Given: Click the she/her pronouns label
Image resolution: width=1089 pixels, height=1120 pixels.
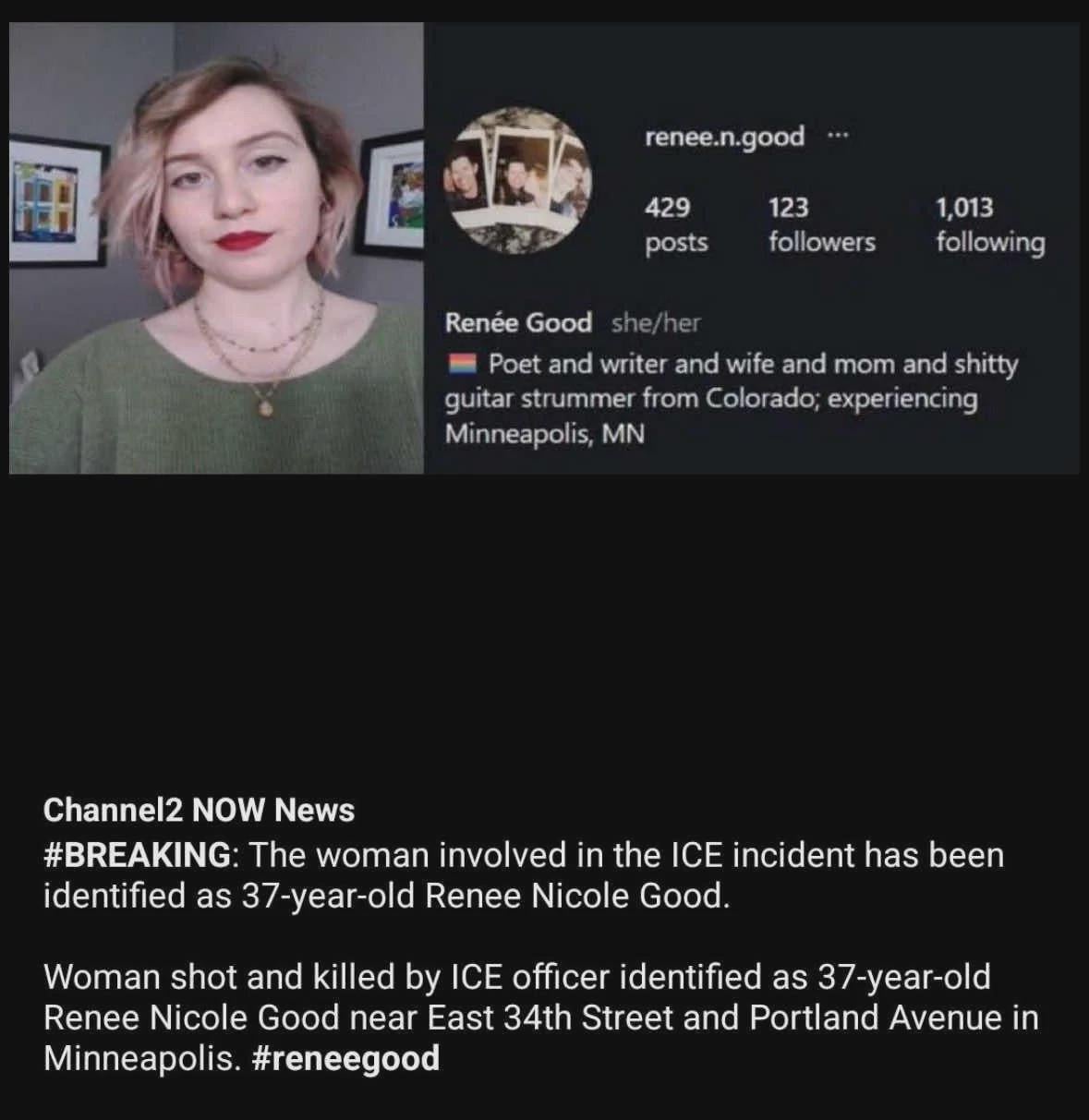Looking at the screenshot, I should pyautogui.click(x=656, y=323).
